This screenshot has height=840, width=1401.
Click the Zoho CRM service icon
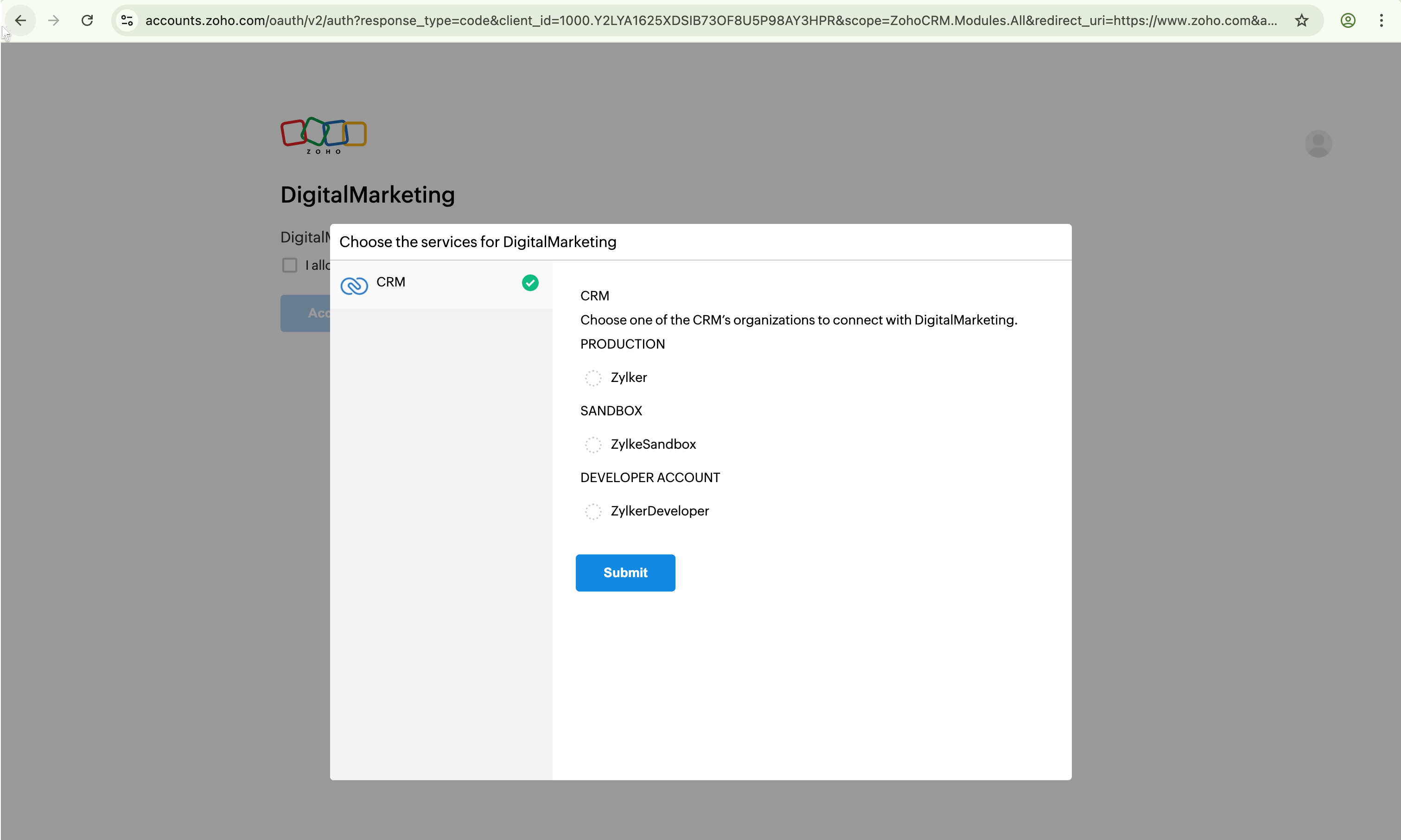tap(354, 285)
